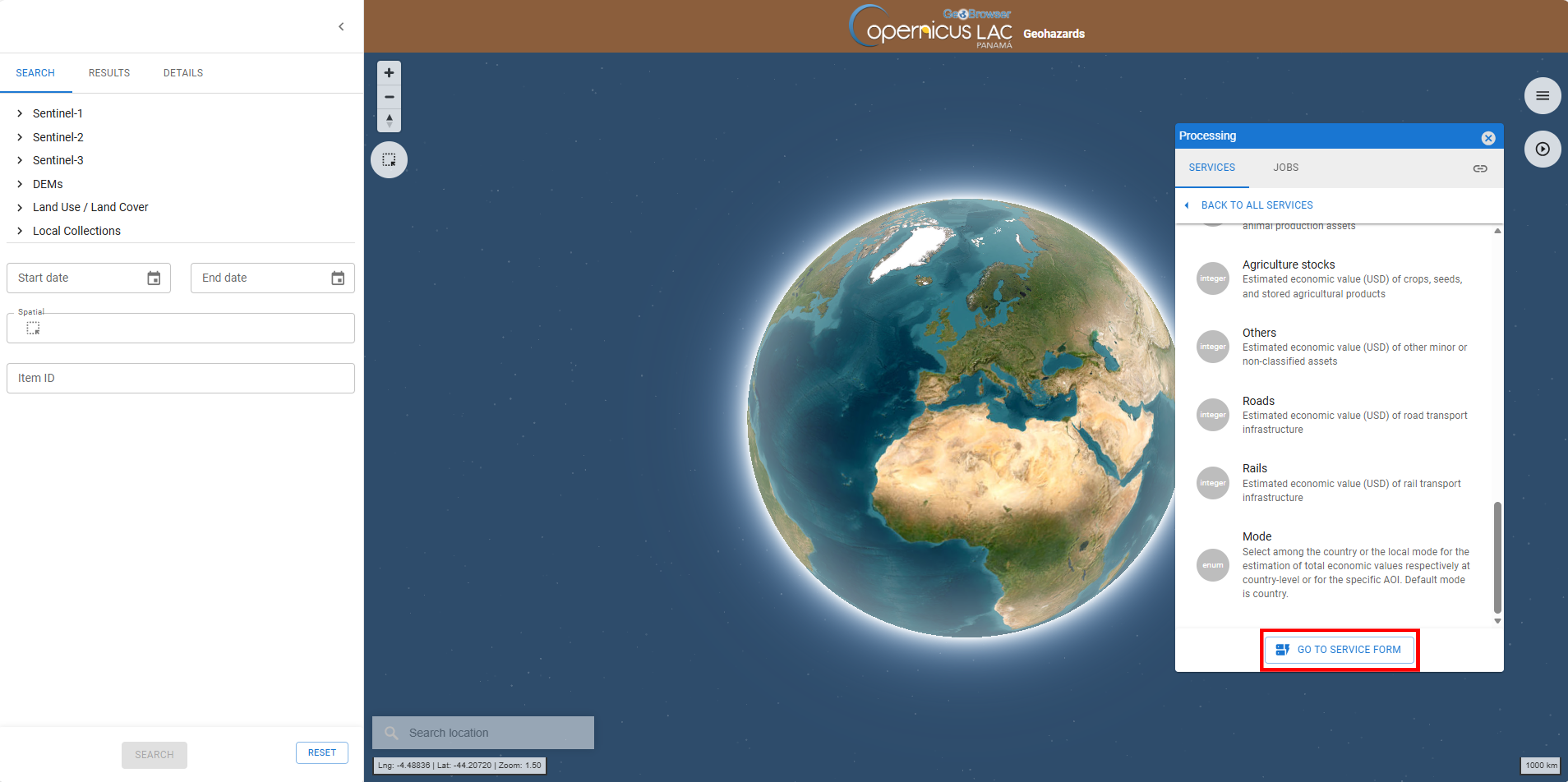Open processing services play icon button
Screen dimensions: 1568x782
pyautogui.click(x=1542, y=149)
